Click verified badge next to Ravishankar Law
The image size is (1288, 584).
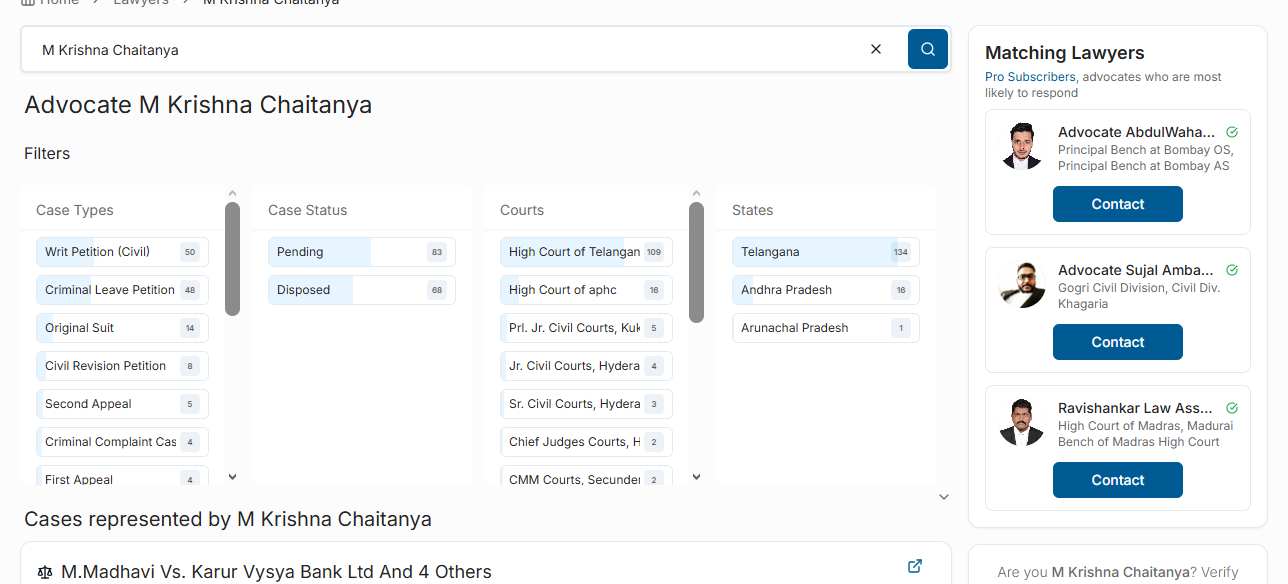point(1232,408)
